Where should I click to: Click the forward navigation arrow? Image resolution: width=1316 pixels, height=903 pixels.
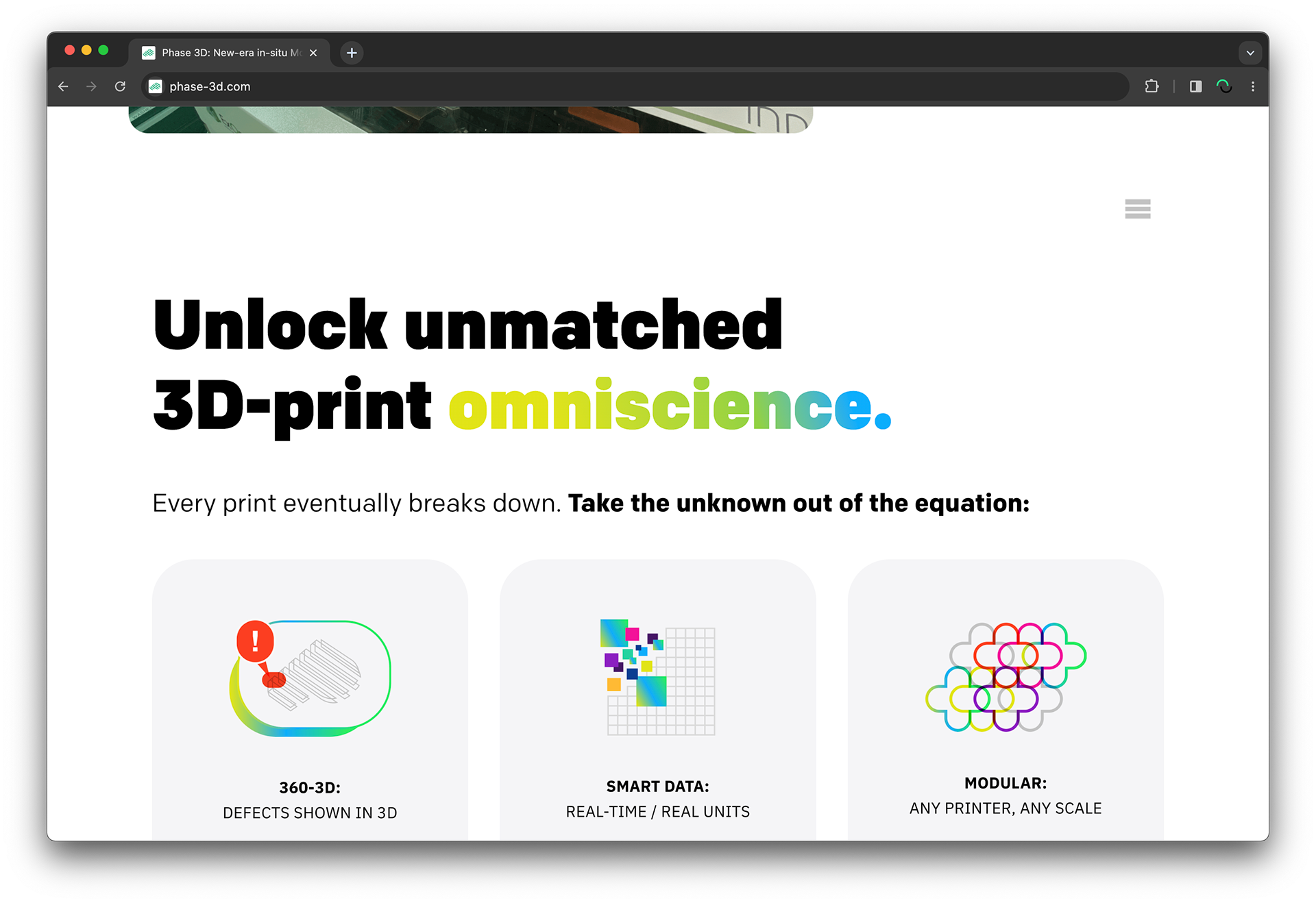click(92, 86)
